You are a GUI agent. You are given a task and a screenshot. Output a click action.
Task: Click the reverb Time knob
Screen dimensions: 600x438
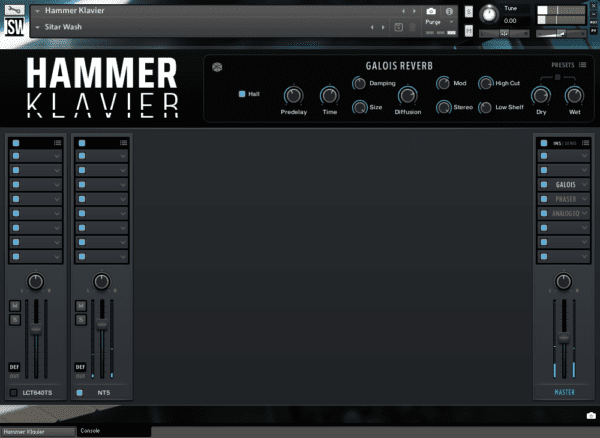329,95
